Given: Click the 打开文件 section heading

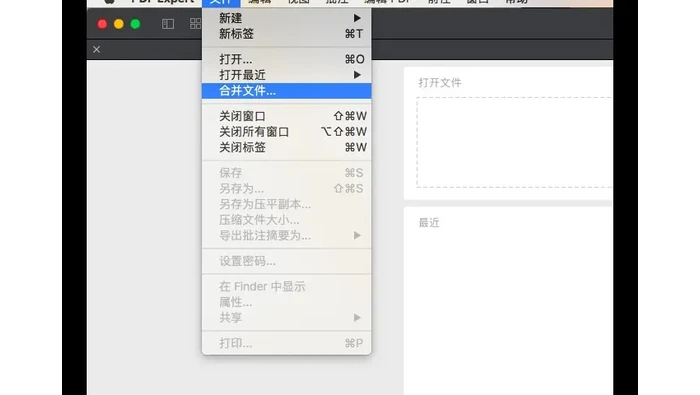Looking at the screenshot, I should pyautogui.click(x=440, y=83).
